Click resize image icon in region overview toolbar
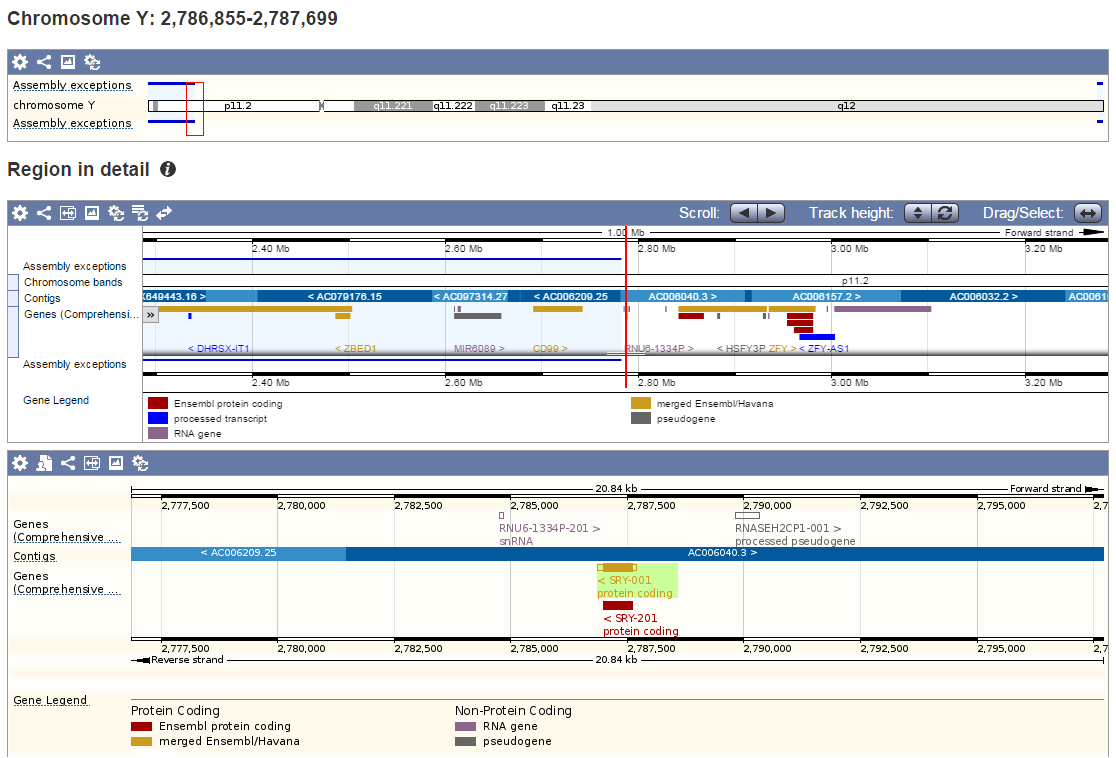 [x=68, y=213]
